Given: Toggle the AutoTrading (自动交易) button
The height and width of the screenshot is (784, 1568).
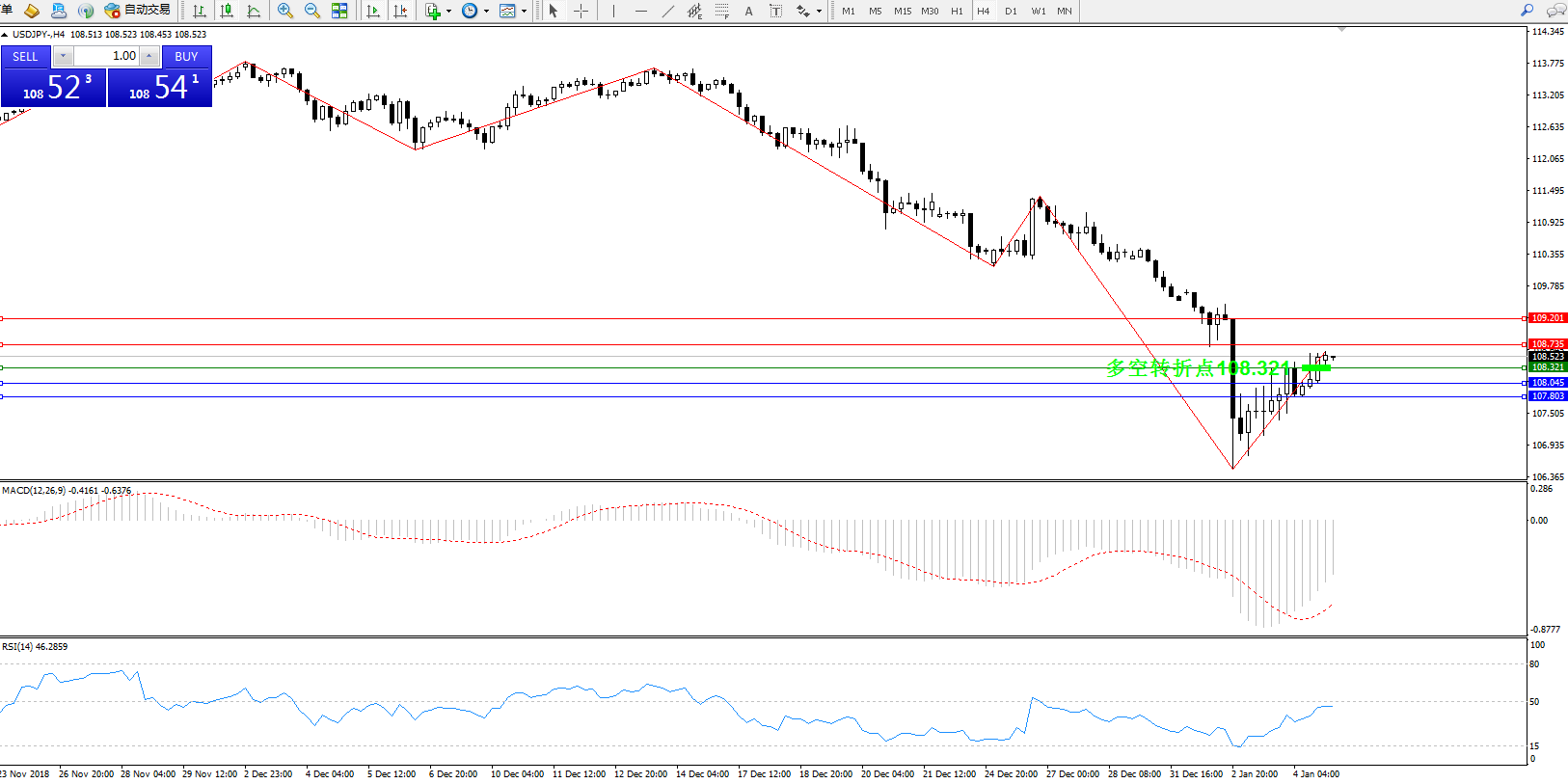Looking at the screenshot, I should tap(138, 11).
